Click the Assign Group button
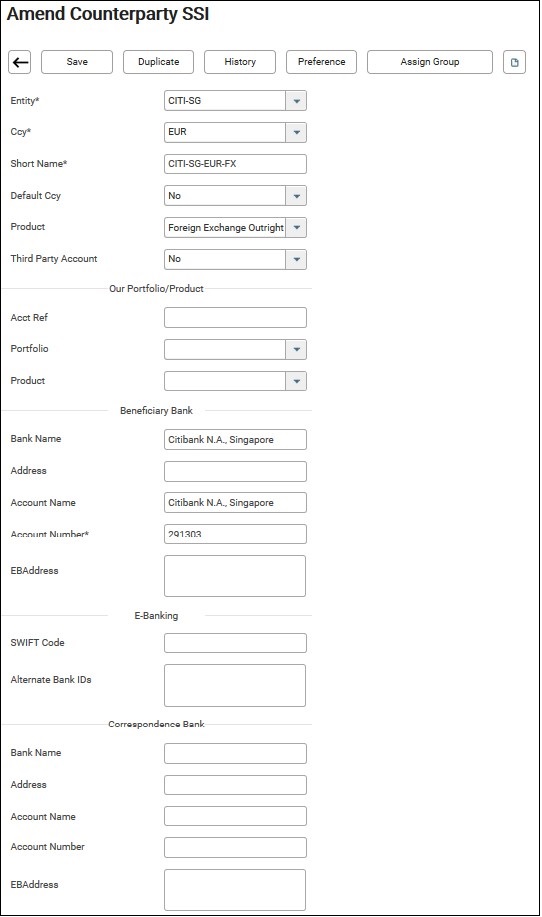 tap(430, 62)
